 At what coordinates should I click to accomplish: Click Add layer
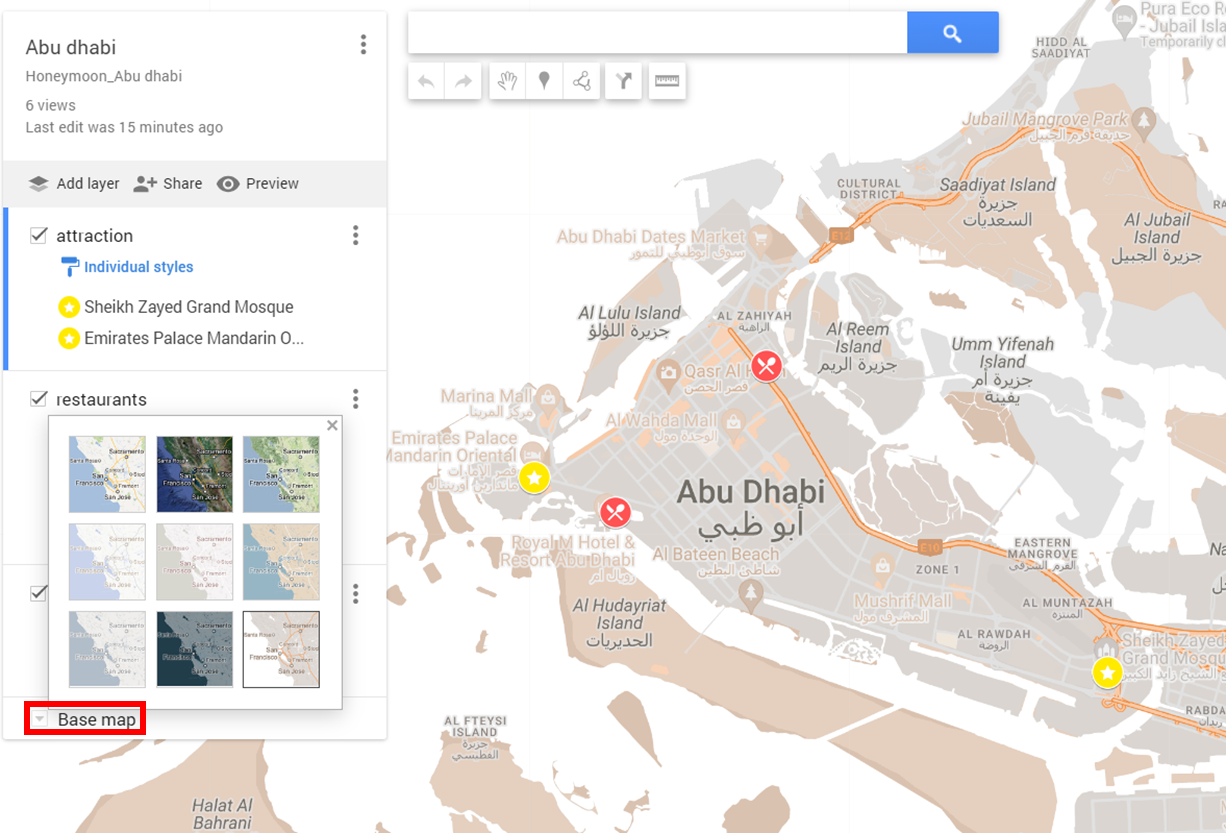74,184
